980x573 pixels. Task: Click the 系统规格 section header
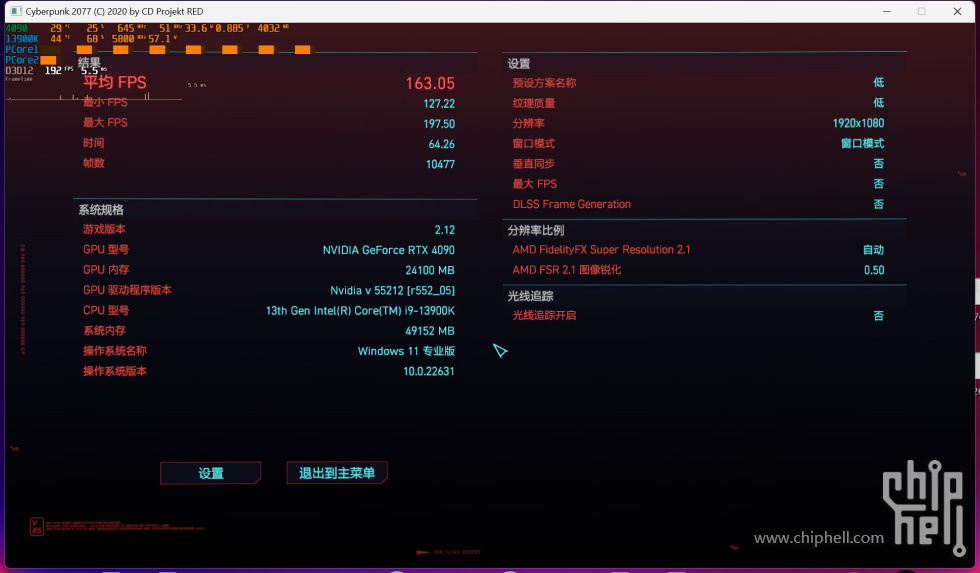(101, 210)
